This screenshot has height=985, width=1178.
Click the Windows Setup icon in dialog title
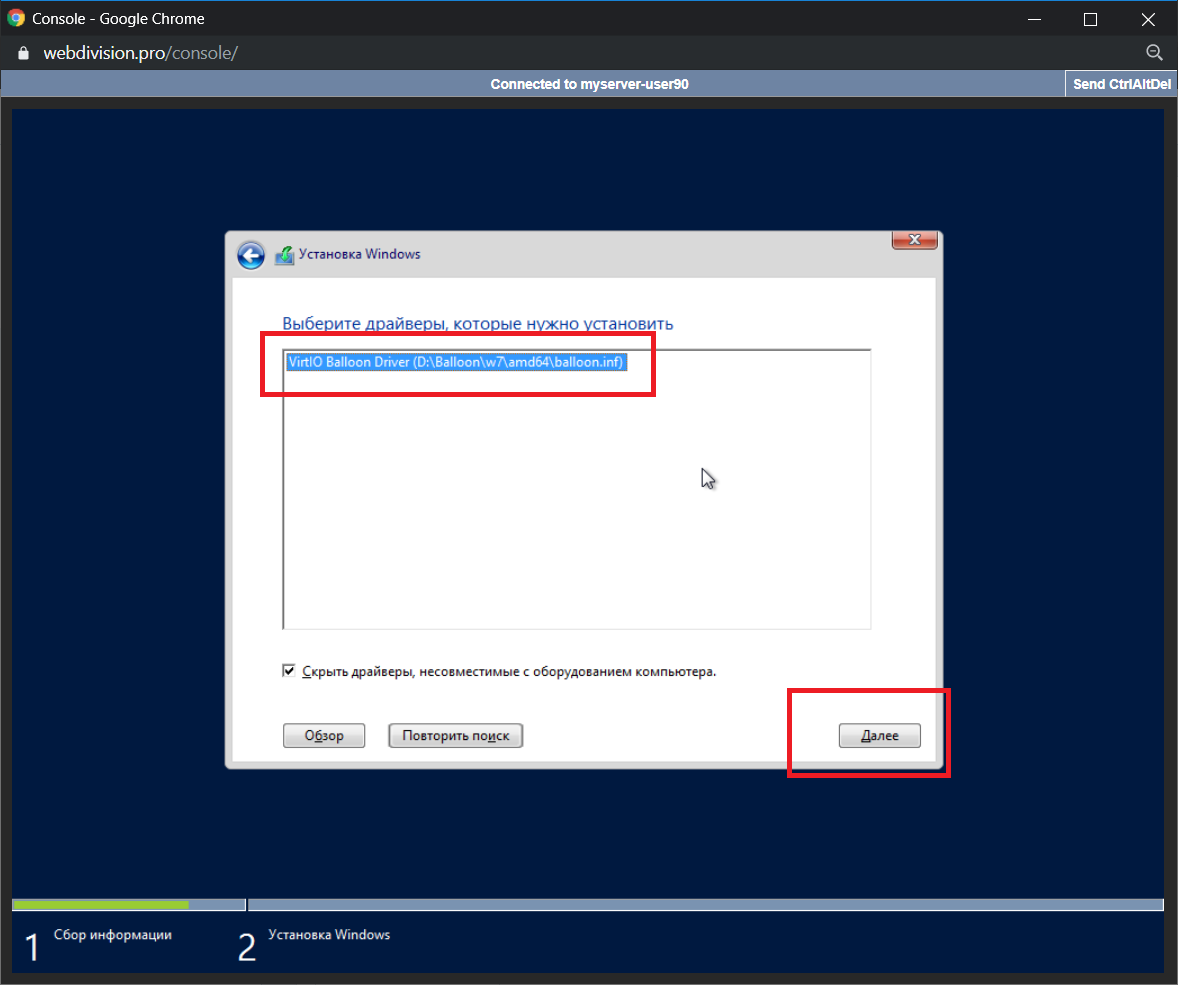pyautogui.click(x=284, y=255)
